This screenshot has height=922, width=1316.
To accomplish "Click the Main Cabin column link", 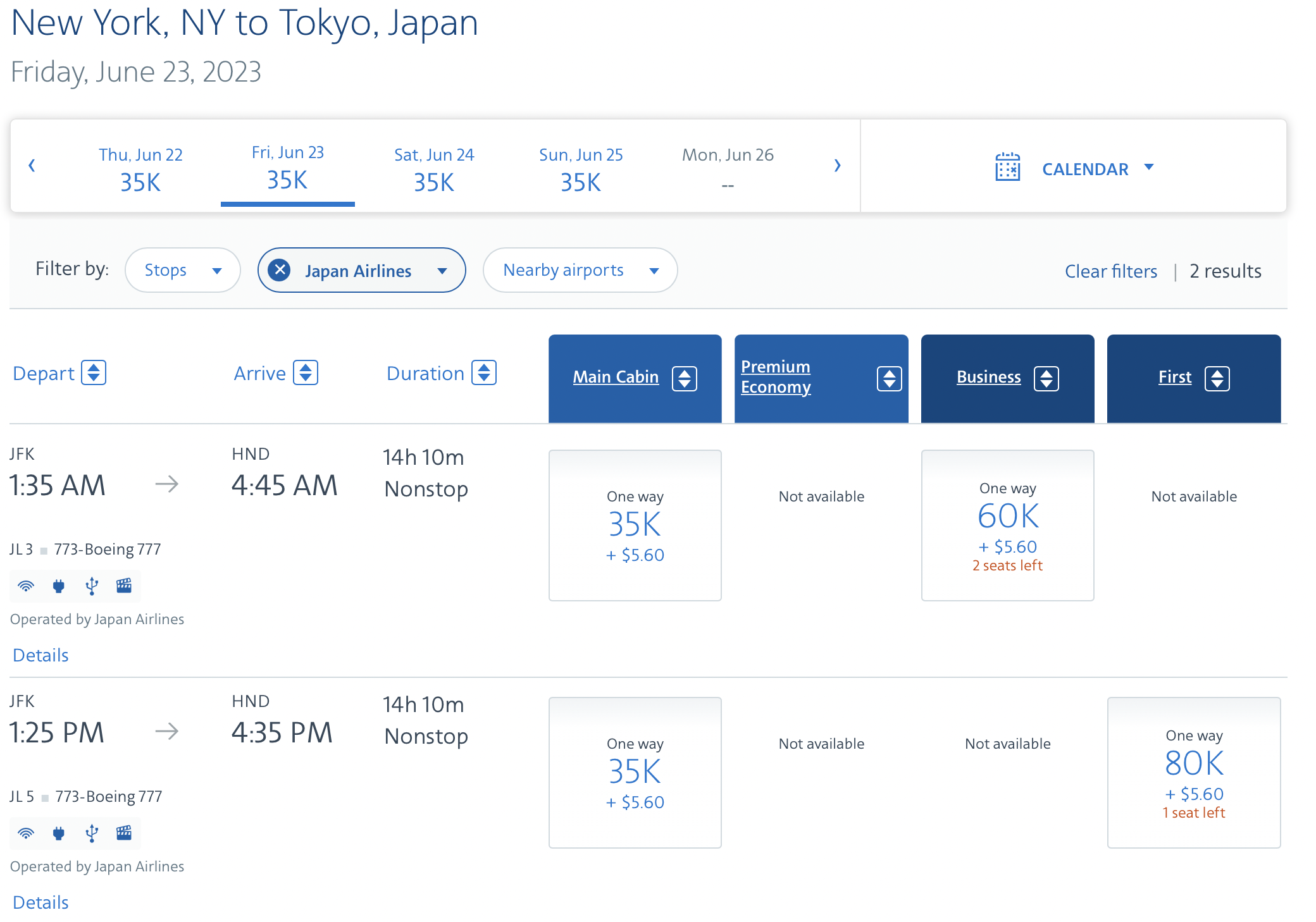I will [x=616, y=377].
